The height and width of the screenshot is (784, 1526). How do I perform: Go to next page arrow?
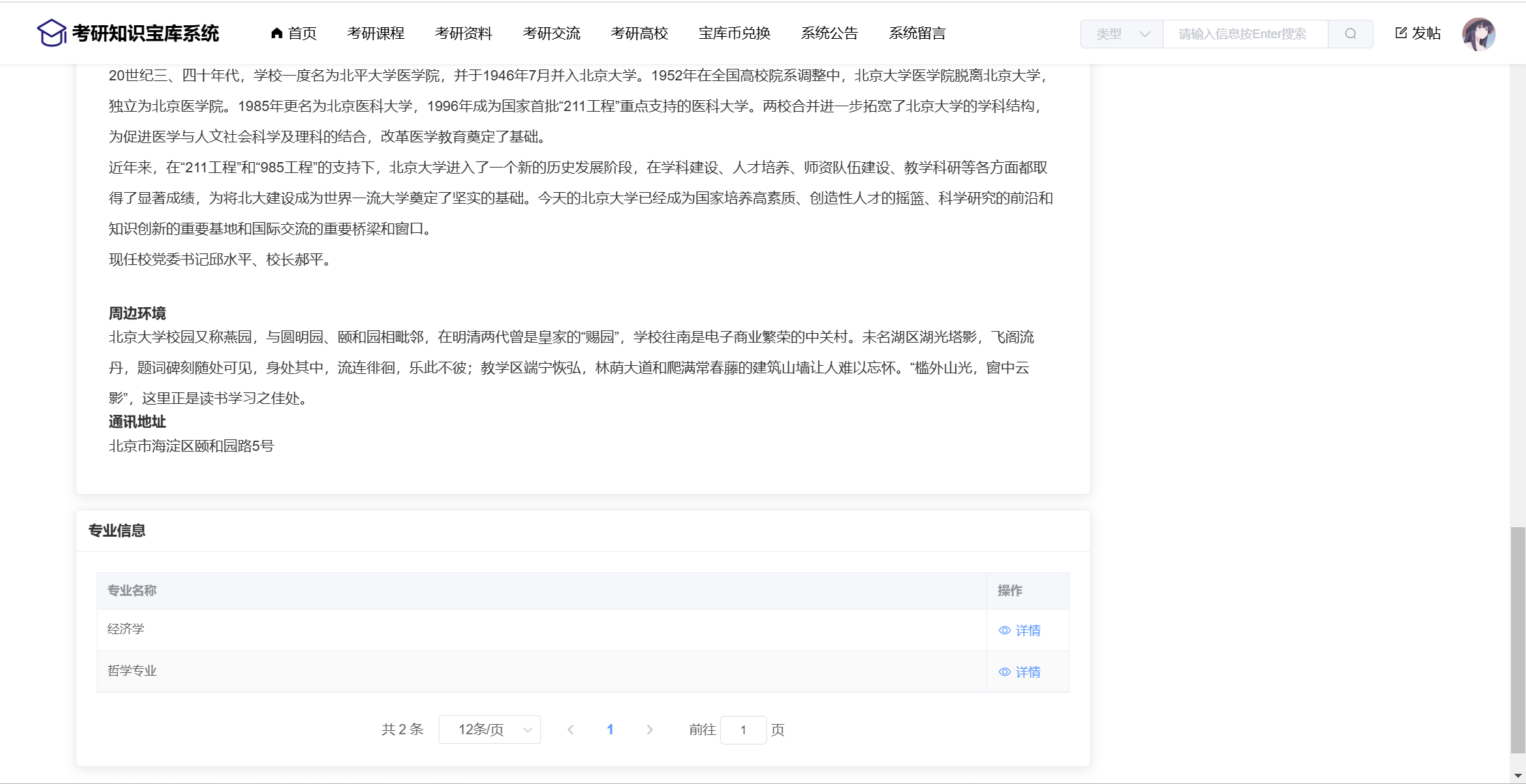pos(649,730)
